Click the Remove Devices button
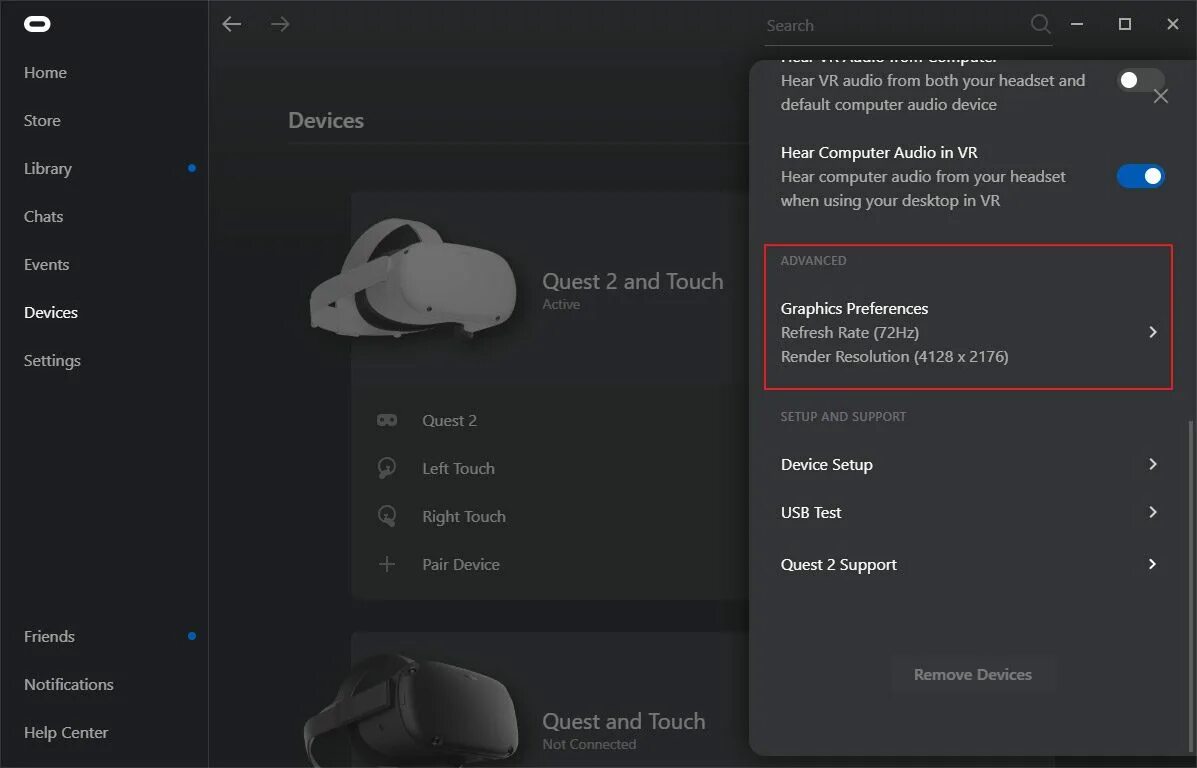The width and height of the screenshot is (1197, 768). click(973, 674)
